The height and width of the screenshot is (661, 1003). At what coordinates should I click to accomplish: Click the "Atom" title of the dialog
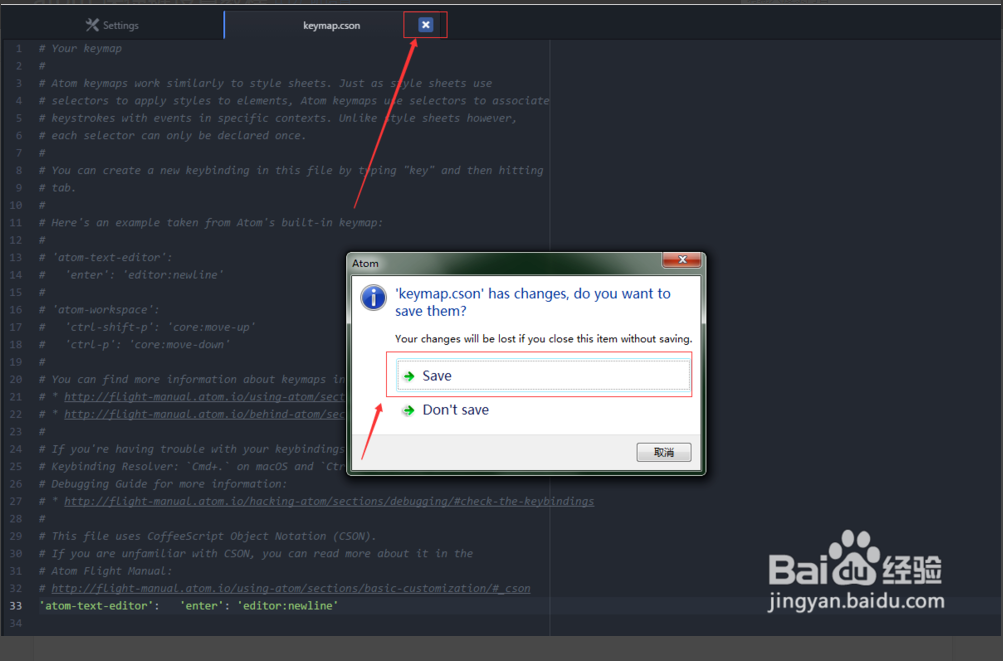tap(365, 263)
